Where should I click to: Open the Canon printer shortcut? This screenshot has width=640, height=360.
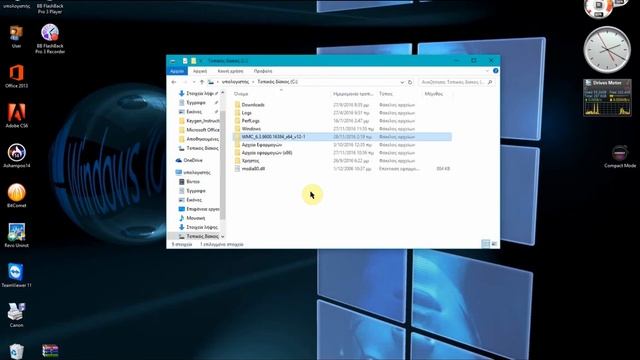[x=16, y=315]
